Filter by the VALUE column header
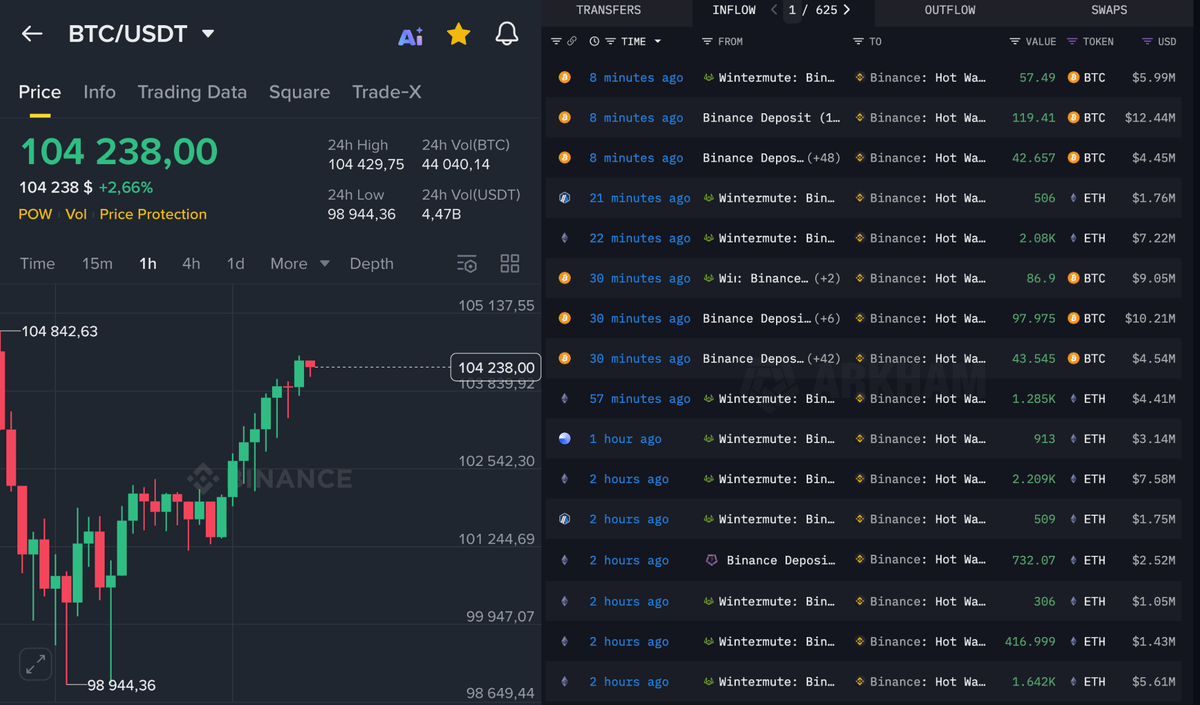 [x=1033, y=42]
